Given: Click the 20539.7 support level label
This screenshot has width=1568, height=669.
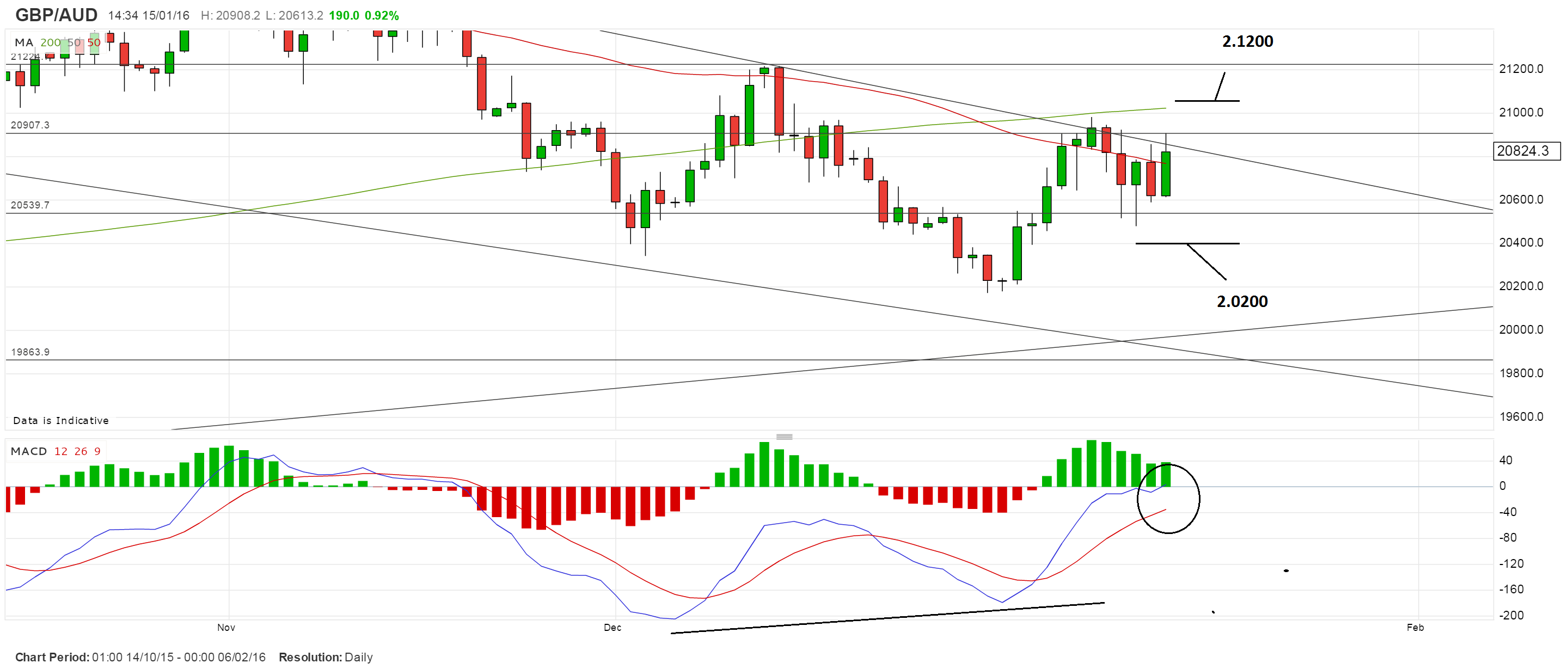Looking at the screenshot, I should click(x=30, y=205).
